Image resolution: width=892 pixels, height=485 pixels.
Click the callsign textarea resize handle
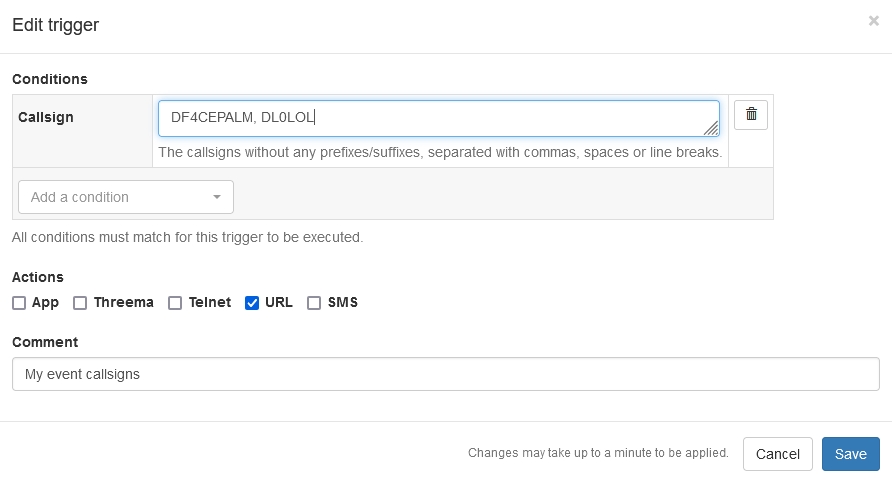(711, 128)
